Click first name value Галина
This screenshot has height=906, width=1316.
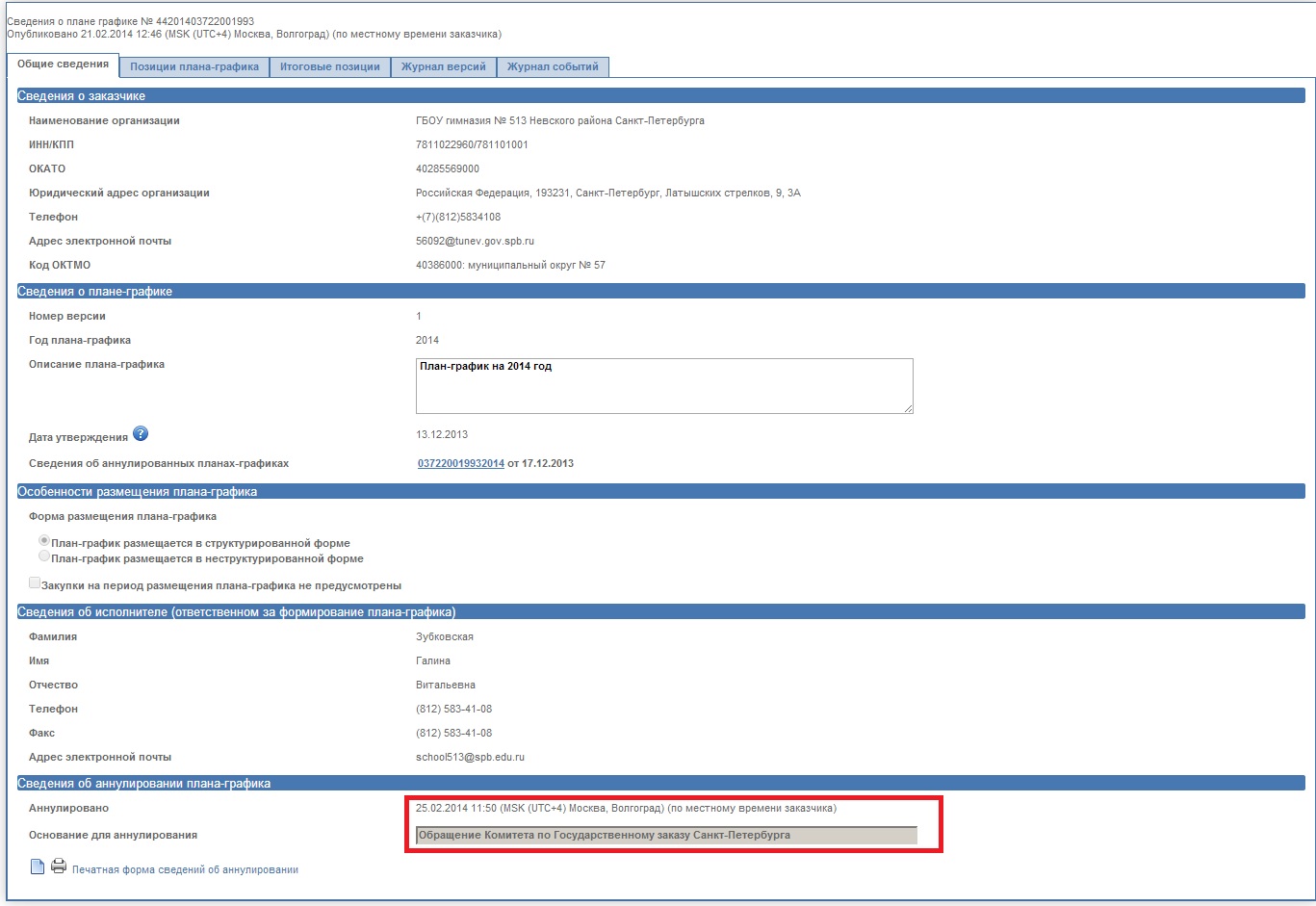(433, 660)
